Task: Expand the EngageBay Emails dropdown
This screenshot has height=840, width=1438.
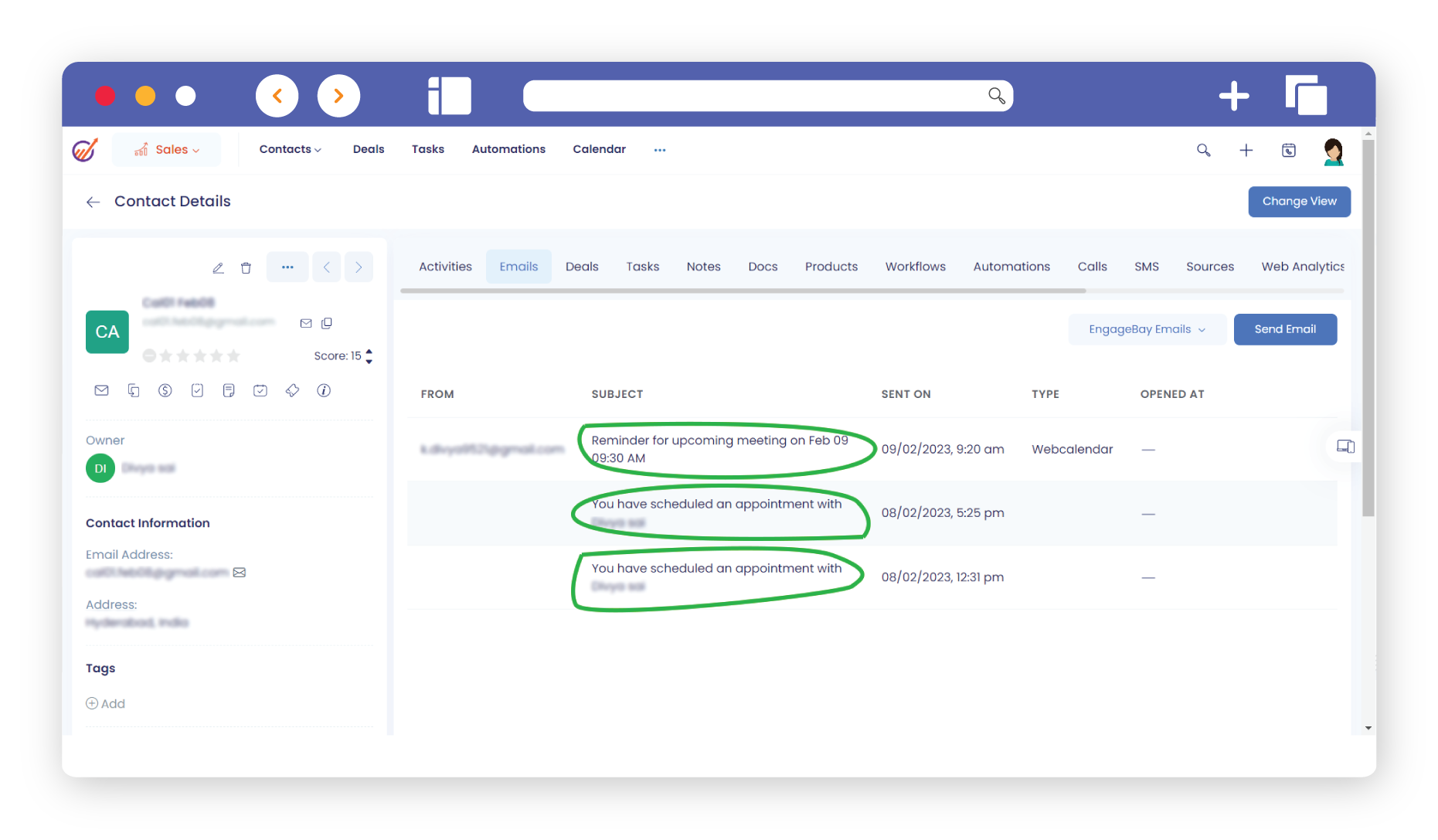Action: tap(1147, 329)
